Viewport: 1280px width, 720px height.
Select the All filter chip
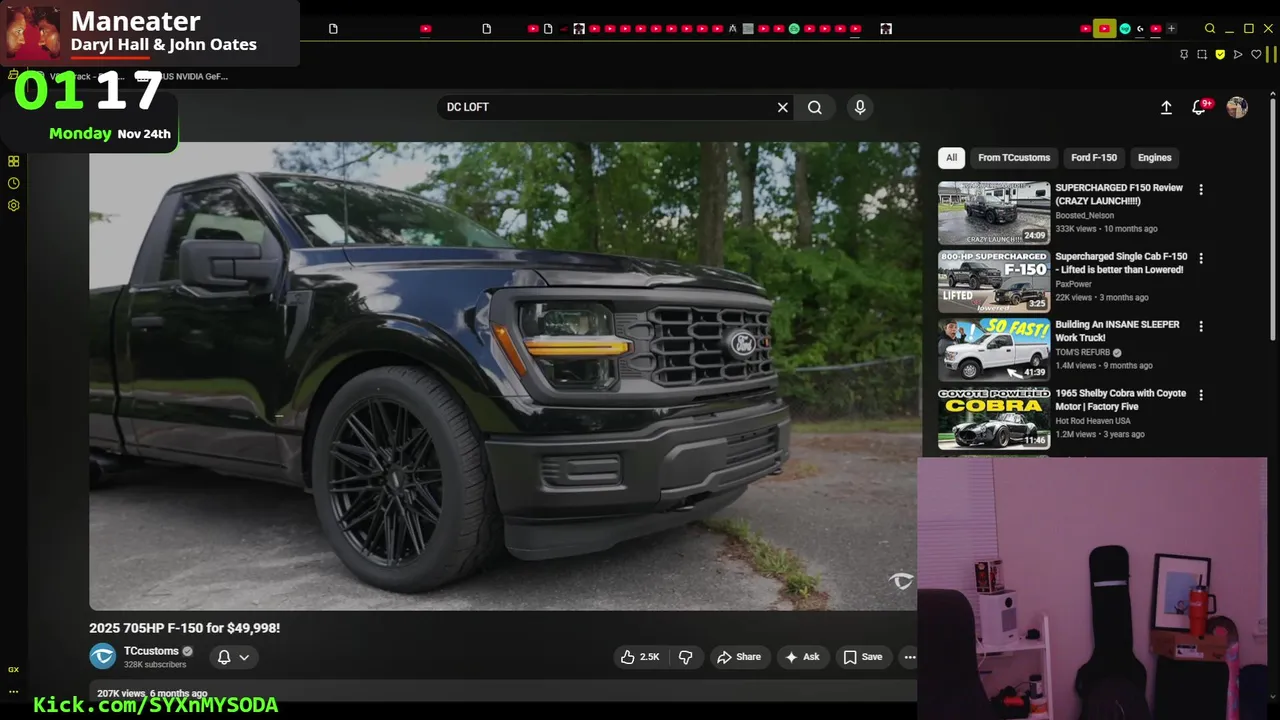951,158
